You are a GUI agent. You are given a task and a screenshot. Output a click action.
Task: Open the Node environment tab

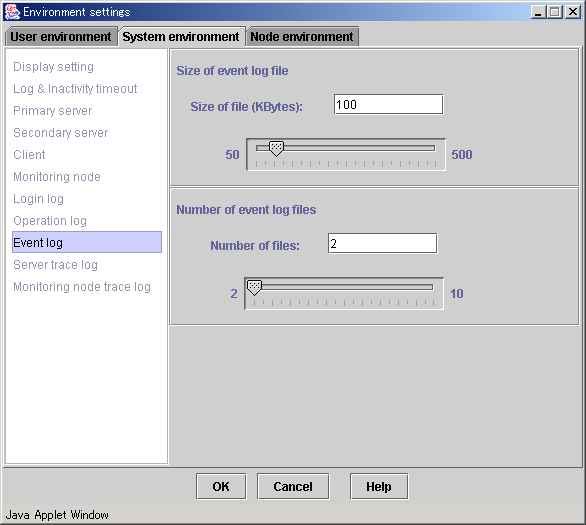(x=302, y=37)
